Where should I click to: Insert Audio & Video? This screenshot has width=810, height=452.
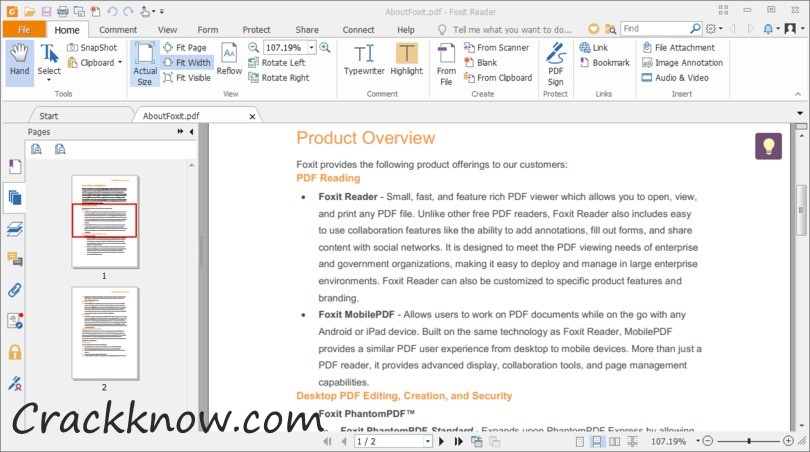(675, 77)
